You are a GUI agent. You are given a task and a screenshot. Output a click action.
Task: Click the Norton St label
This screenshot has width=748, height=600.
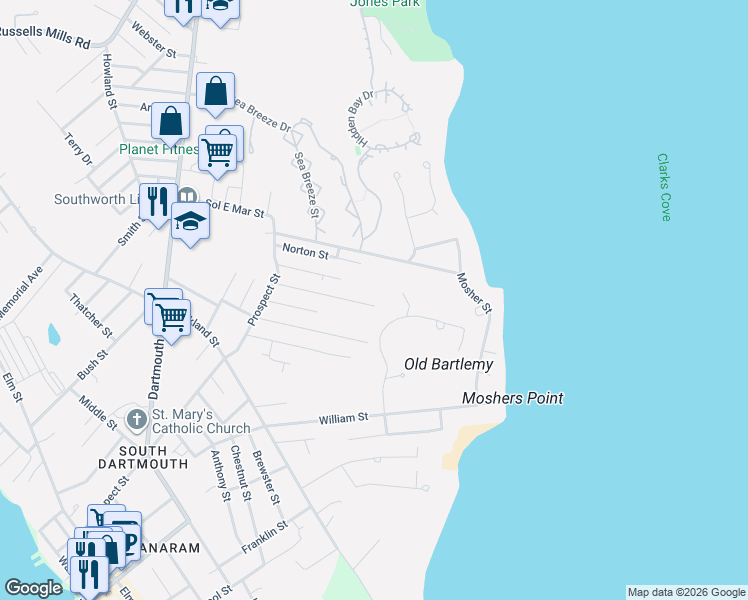tap(305, 251)
